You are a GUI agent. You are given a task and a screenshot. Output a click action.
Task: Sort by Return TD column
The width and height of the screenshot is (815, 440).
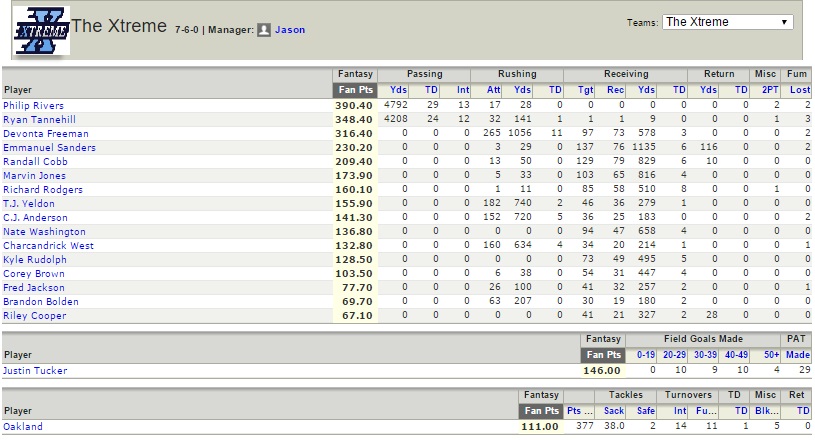pos(741,90)
